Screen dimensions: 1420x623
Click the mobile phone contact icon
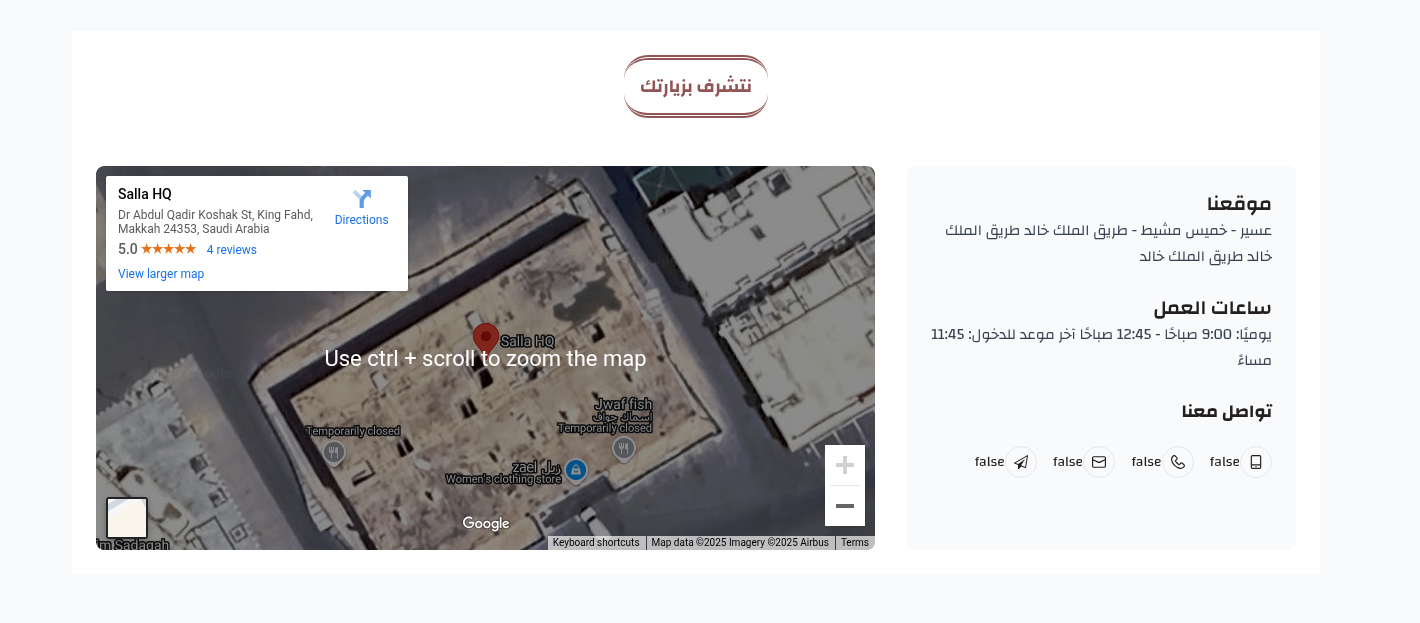pos(1256,462)
